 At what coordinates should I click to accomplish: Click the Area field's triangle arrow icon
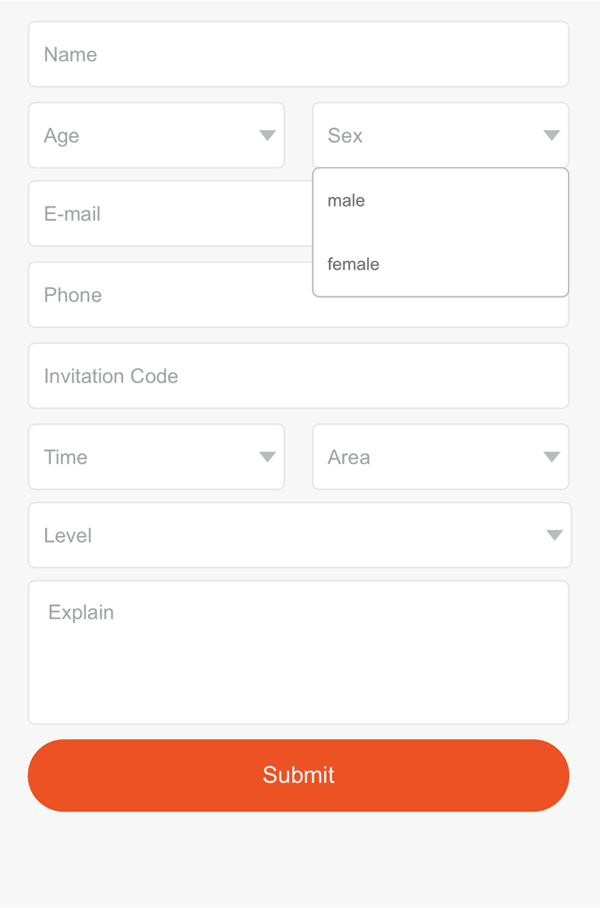click(551, 457)
